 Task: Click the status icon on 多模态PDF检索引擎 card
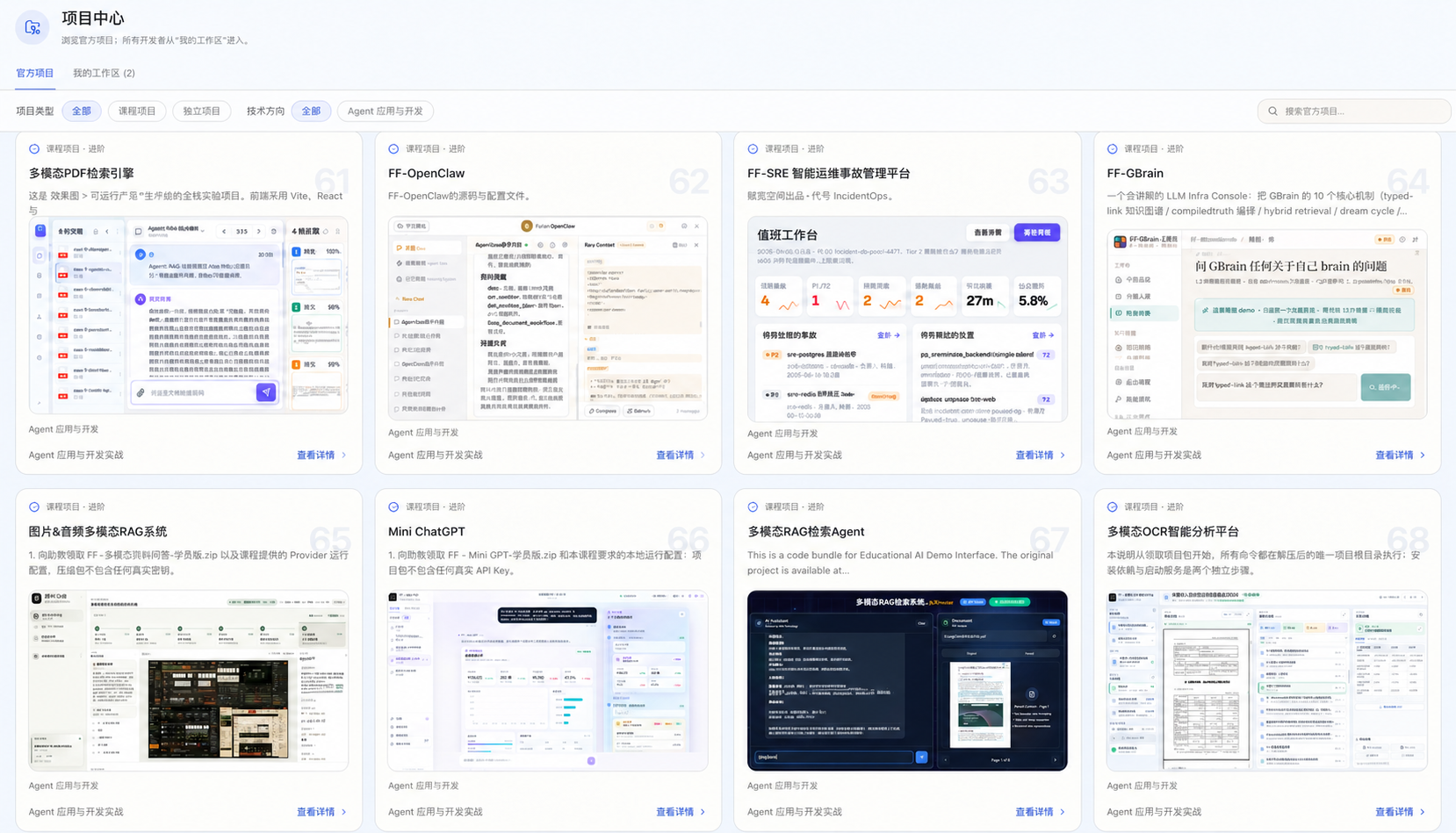pyautogui.click(x=34, y=149)
